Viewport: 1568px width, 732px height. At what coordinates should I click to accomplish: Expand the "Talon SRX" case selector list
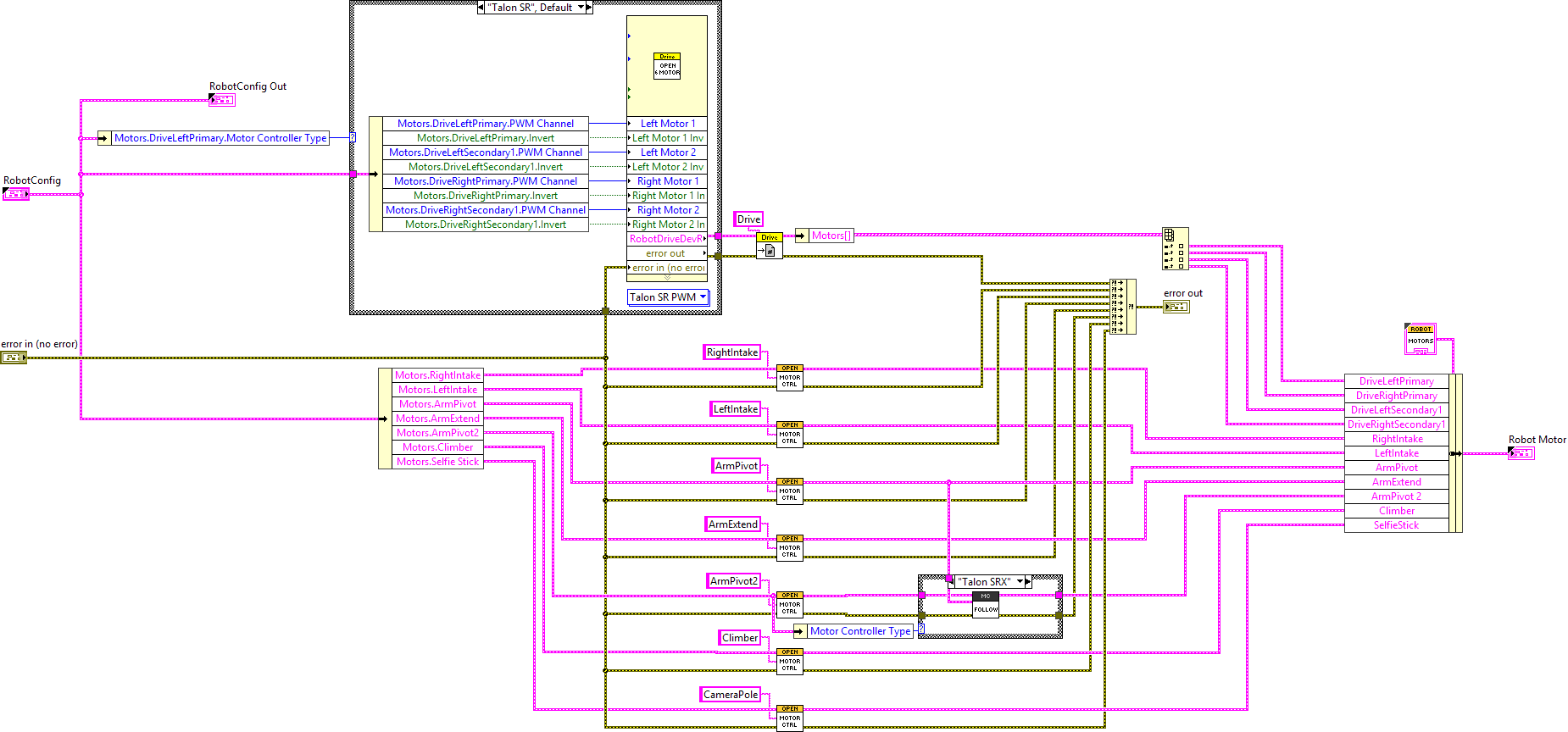click(x=1020, y=582)
